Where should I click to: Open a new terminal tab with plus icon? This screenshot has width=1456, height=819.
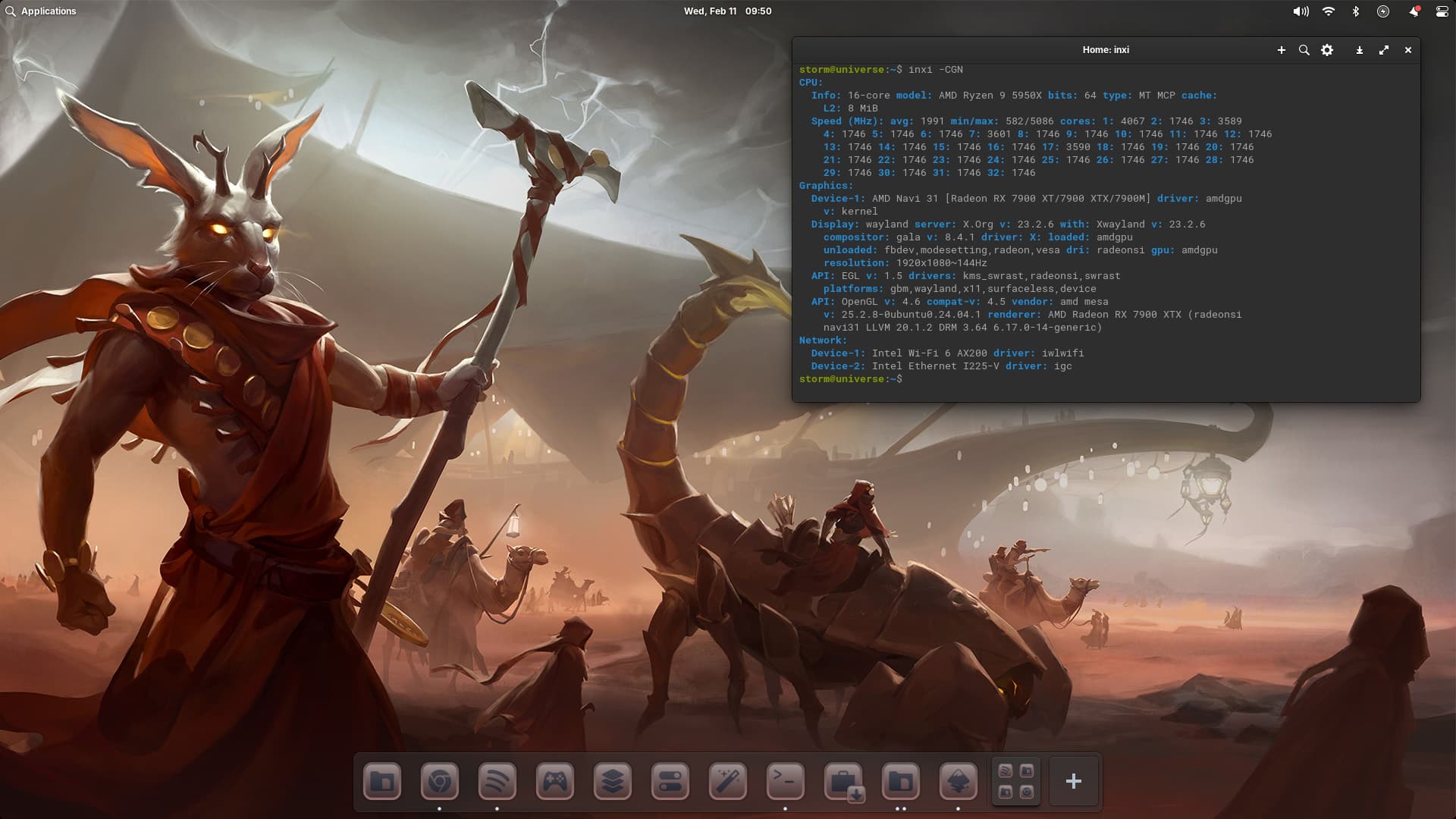pos(1282,50)
